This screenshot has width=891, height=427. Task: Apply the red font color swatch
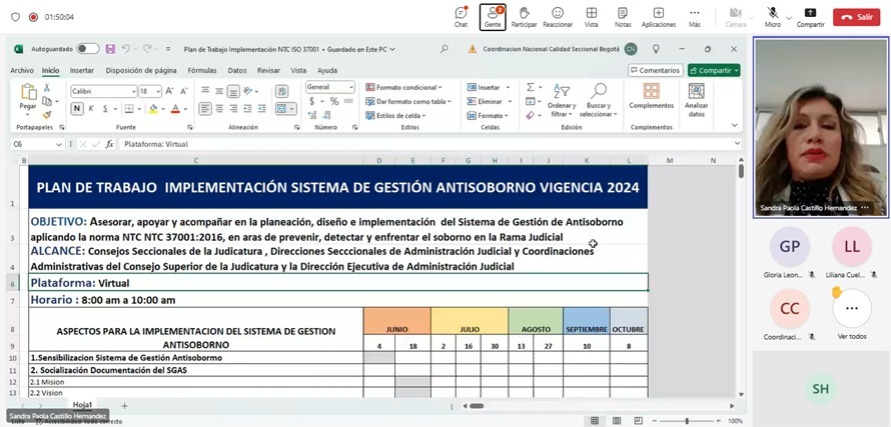tap(176, 108)
